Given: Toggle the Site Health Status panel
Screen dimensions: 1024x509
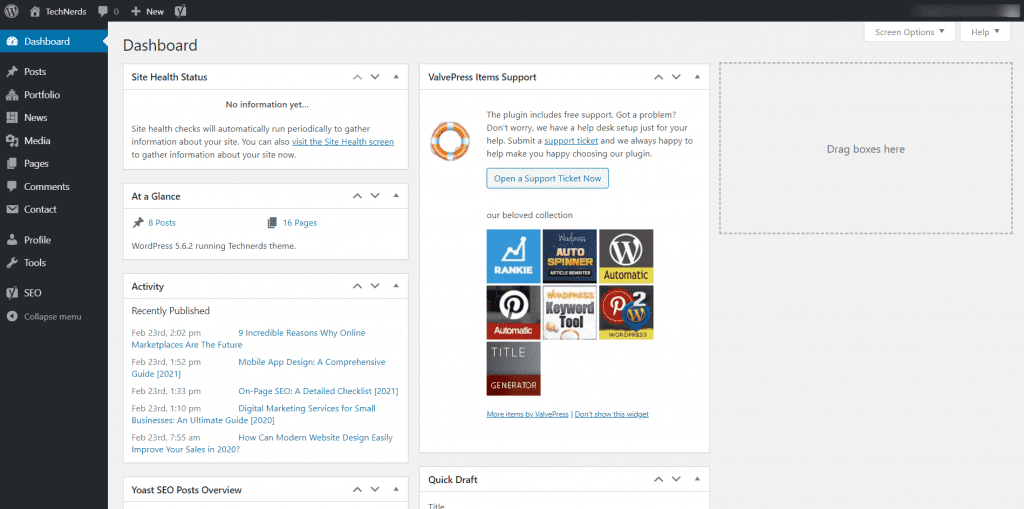Looking at the screenshot, I should coord(396,76).
